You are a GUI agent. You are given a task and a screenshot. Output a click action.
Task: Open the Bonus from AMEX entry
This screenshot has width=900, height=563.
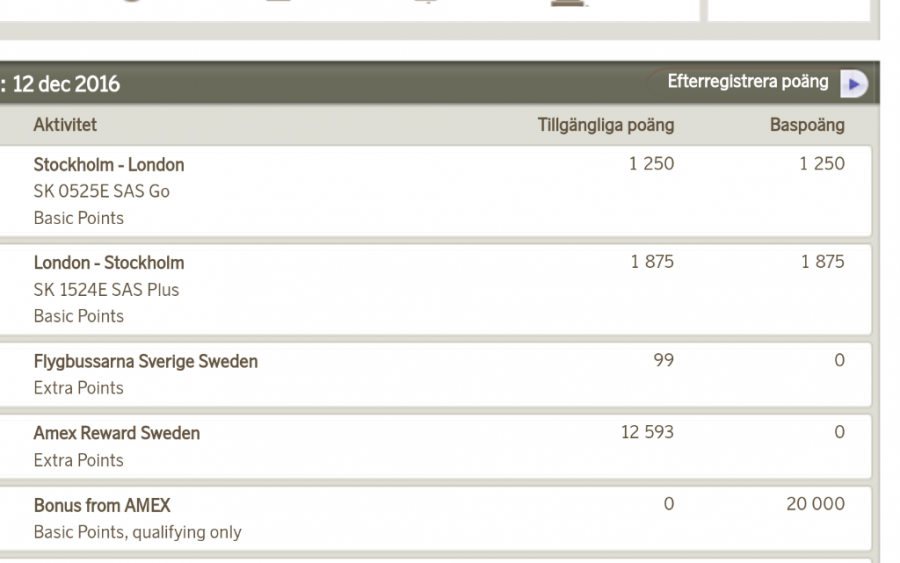coord(102,506)
